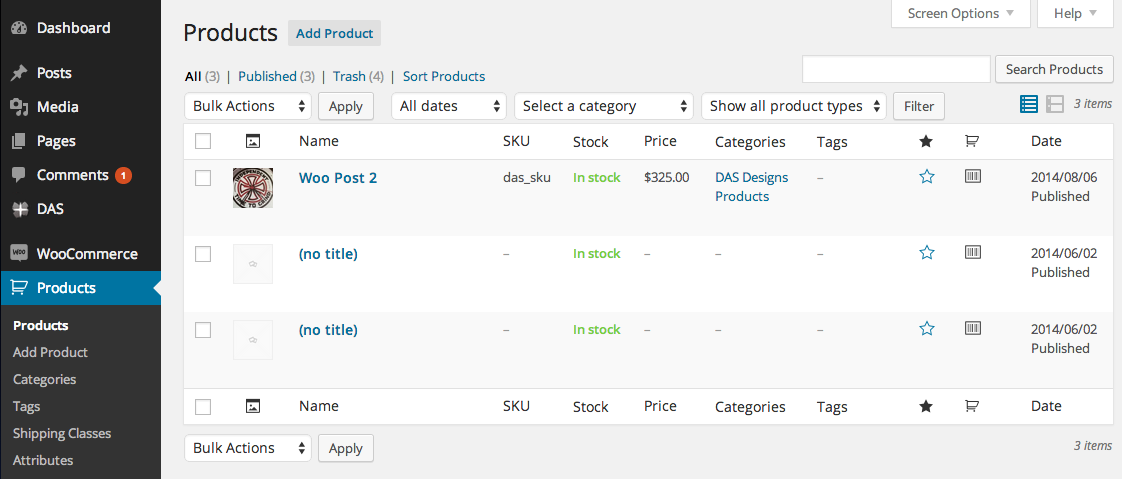Click the featured star in table footer

click(926, 407)
